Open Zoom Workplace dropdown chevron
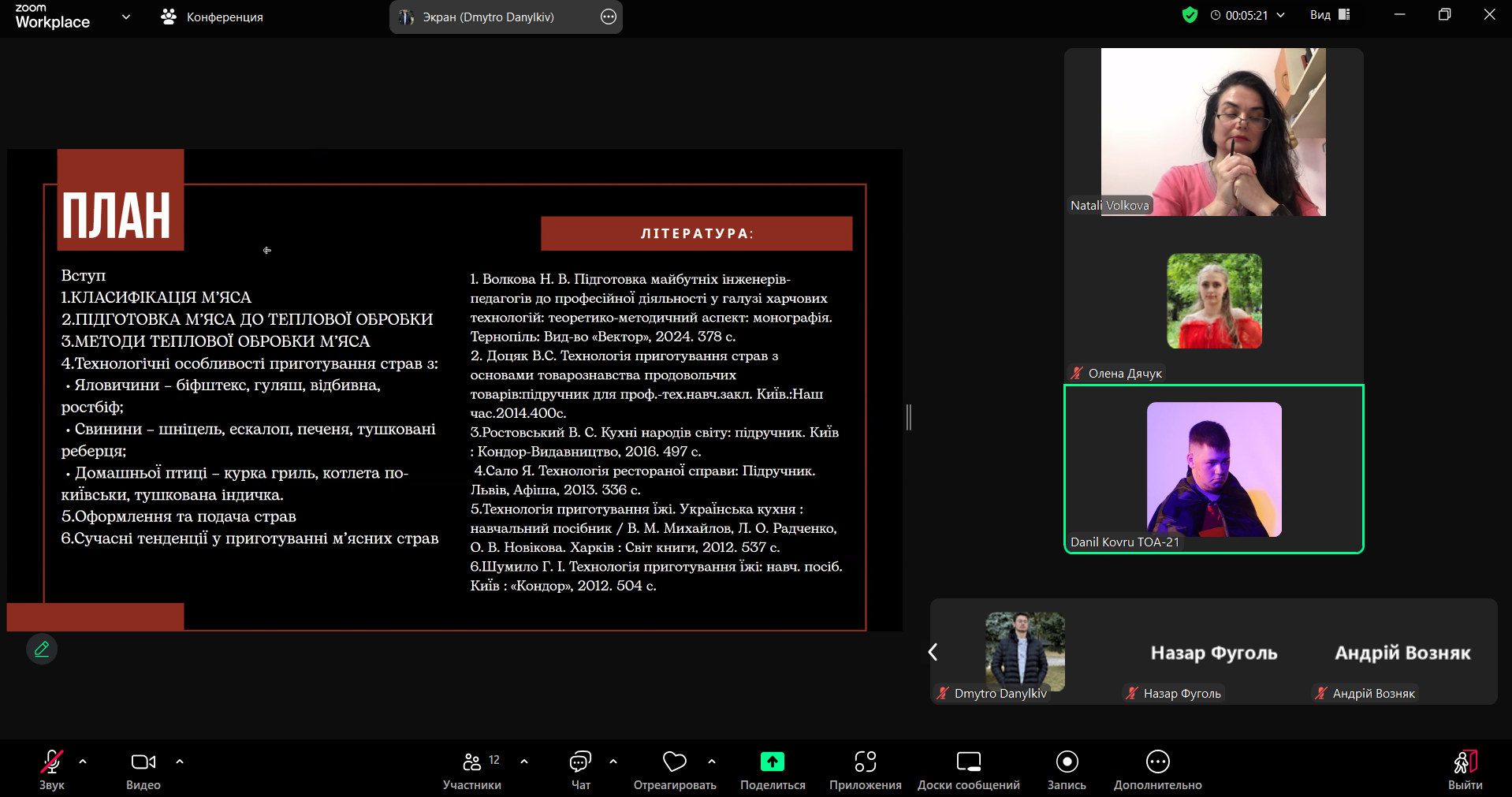This screenshot has height=797, width=1512. point(126,17)
